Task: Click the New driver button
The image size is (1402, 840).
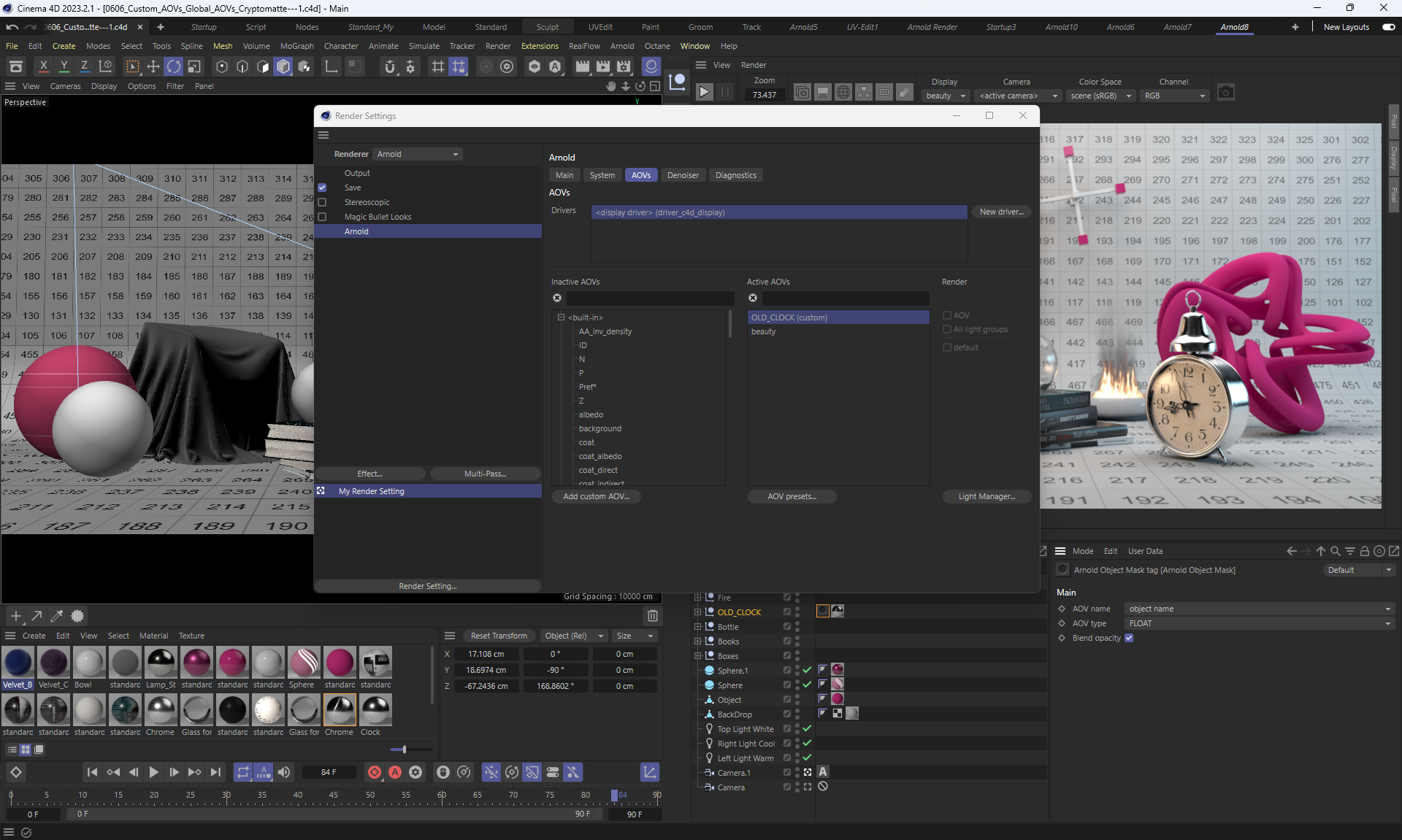Action: point(1000,212)
